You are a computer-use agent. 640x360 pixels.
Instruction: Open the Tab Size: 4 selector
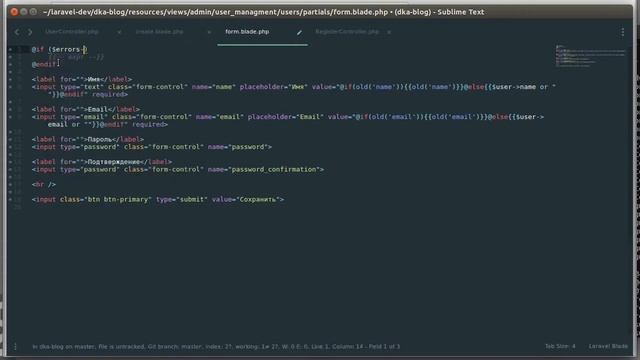point(560,346)
